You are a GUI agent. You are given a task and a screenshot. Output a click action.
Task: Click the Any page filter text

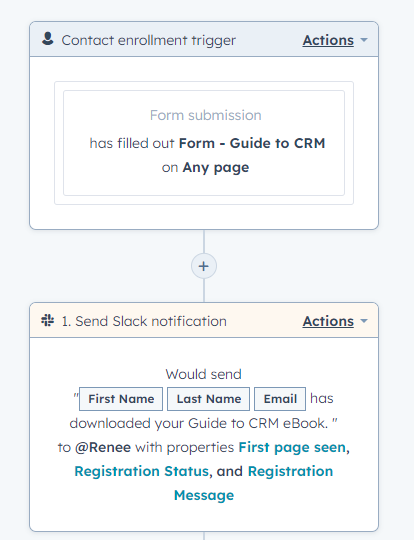pyautogui.click(x=216, y=168)
